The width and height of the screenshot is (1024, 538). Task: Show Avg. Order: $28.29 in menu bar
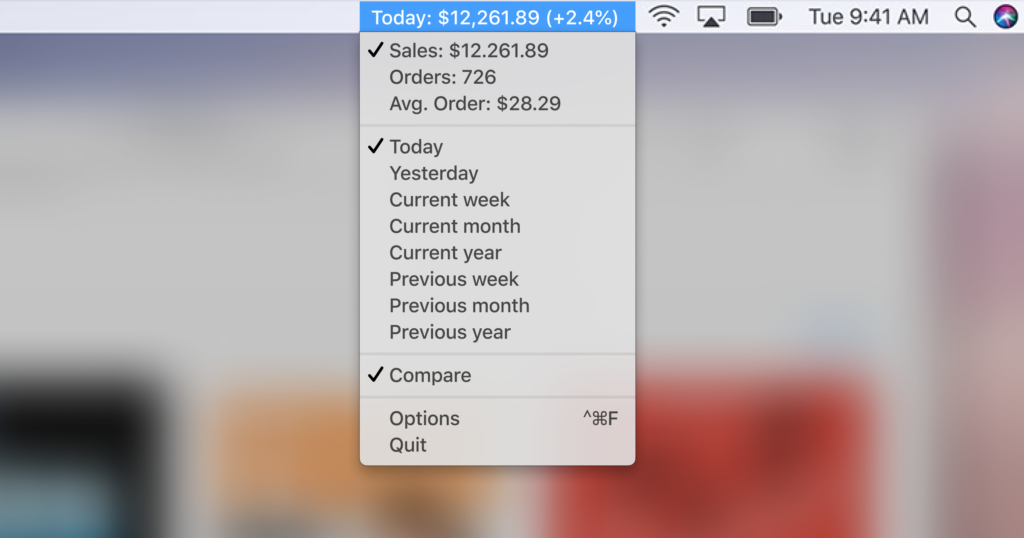pyautogui.click(x=497, y=103)
